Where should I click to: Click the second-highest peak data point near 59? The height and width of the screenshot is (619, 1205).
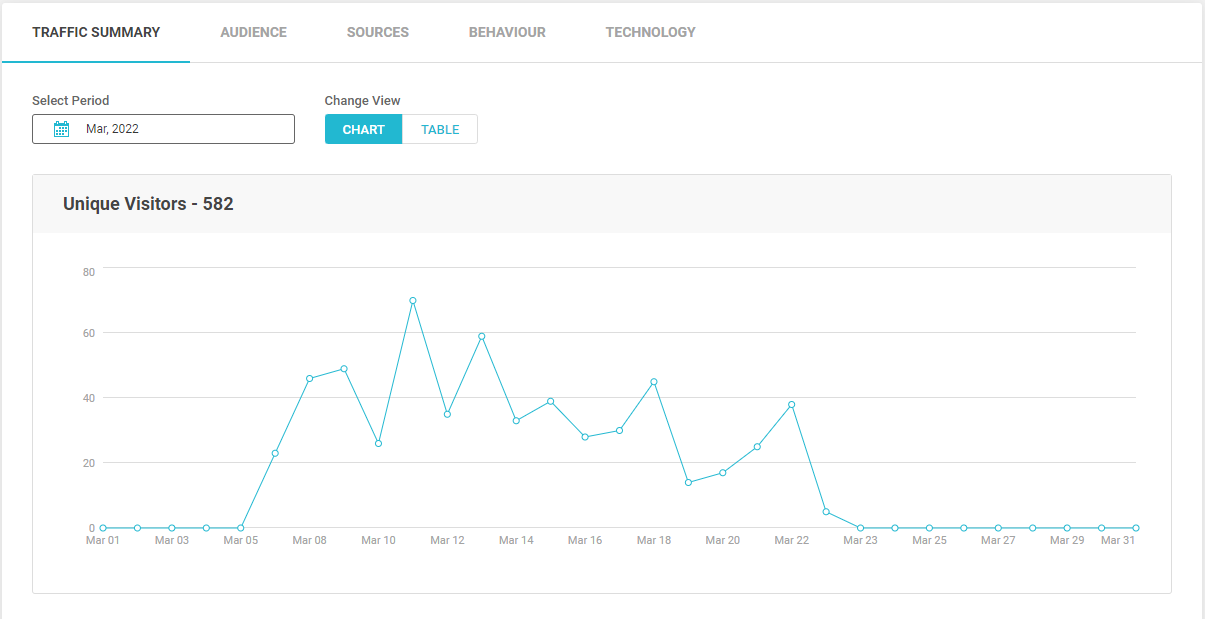click(x=482, y=336)
